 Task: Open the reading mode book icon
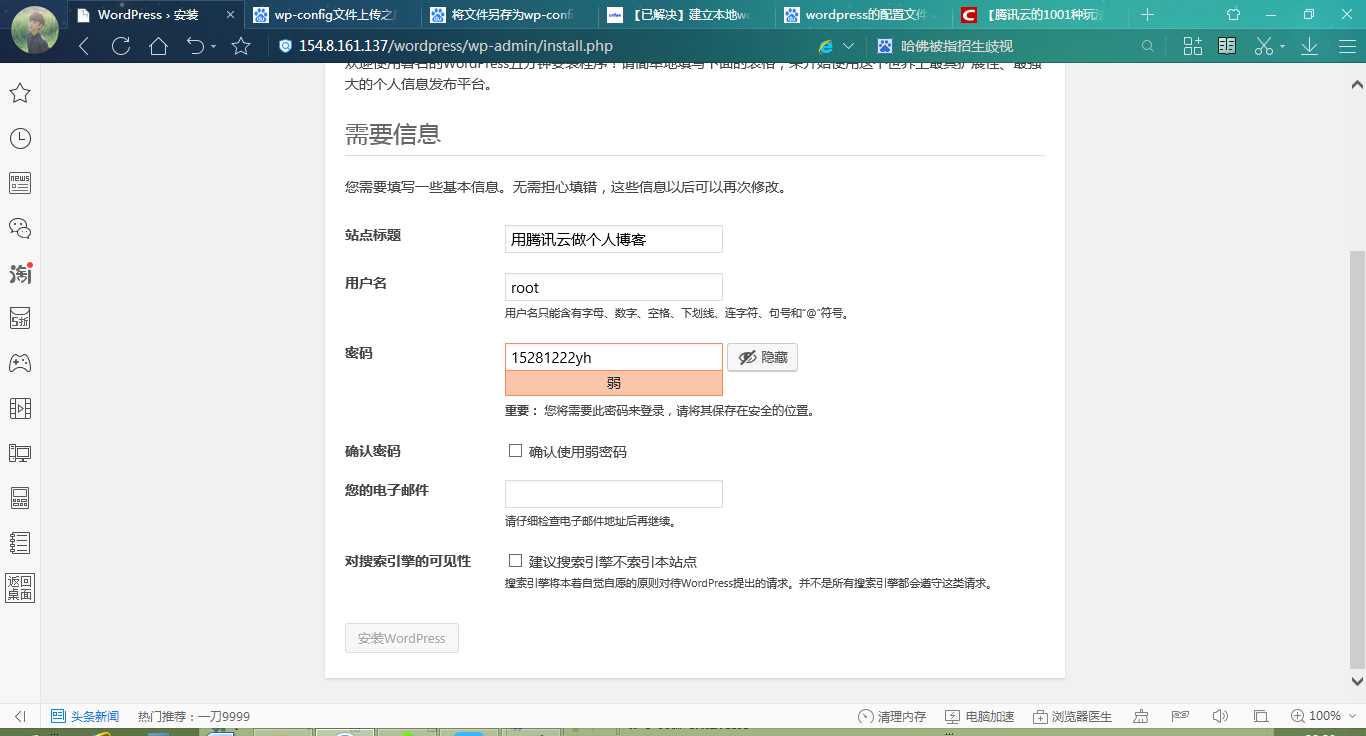point(1227,46)
